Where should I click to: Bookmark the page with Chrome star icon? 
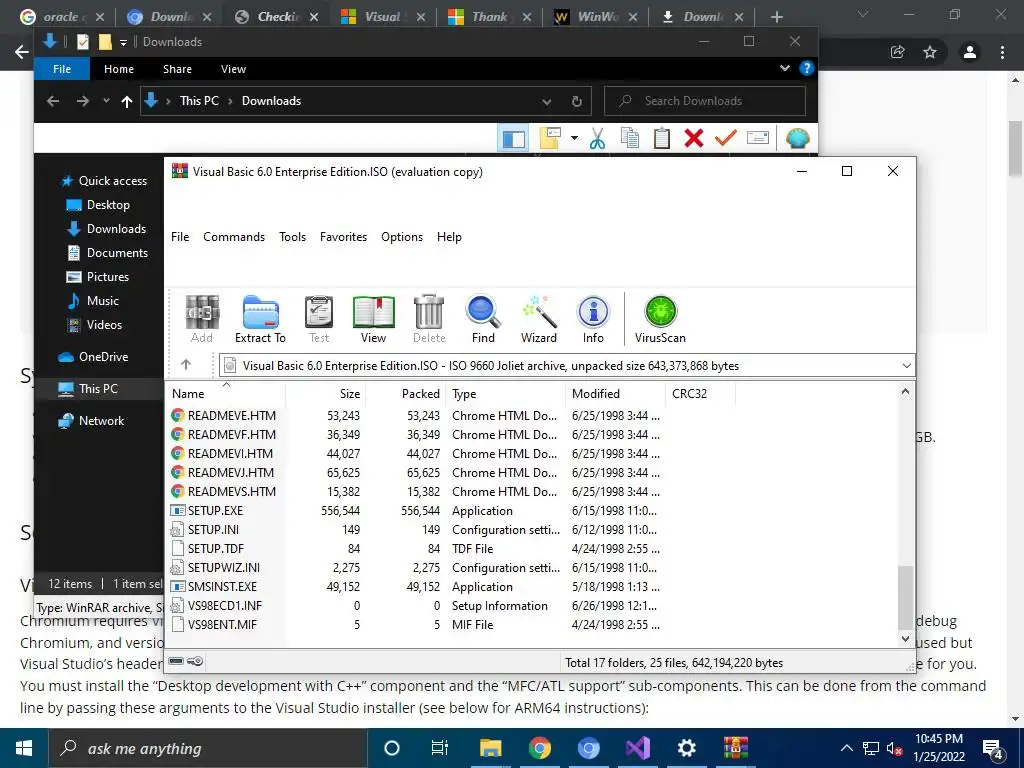930,52
